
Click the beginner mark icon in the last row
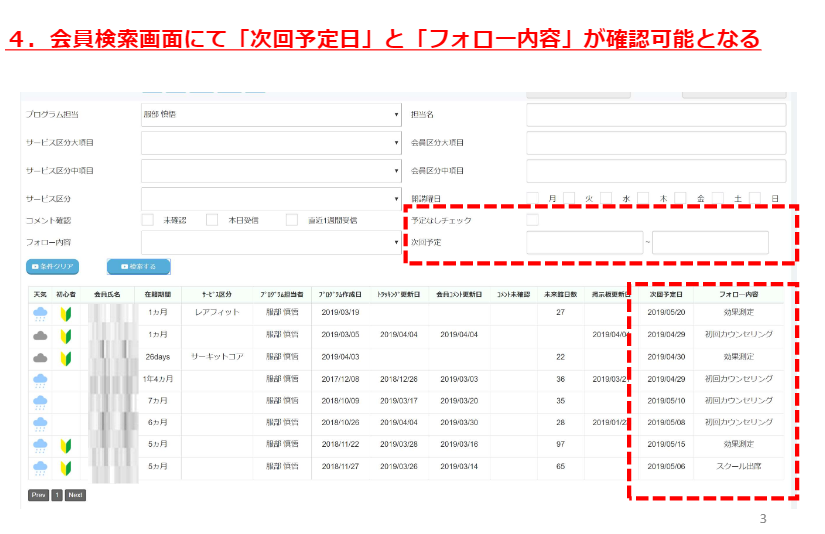[x=66, y=467]
